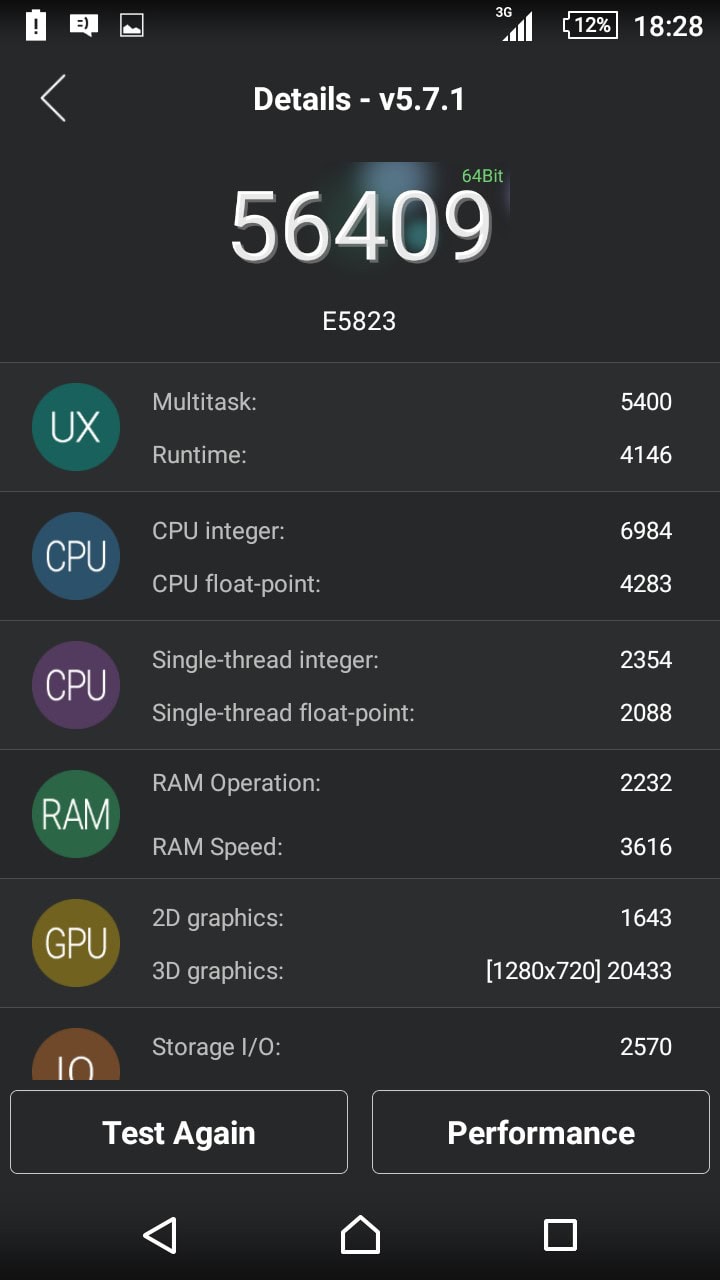Tap the Android home navigation icon

click(x=360, y=1235)
